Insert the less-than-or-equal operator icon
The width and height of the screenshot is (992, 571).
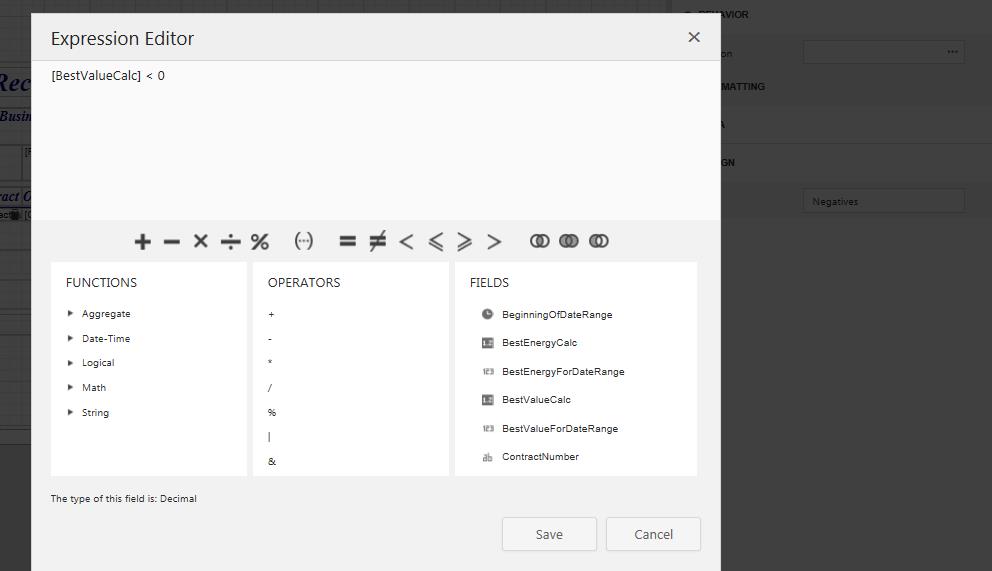tap(435, 241)
